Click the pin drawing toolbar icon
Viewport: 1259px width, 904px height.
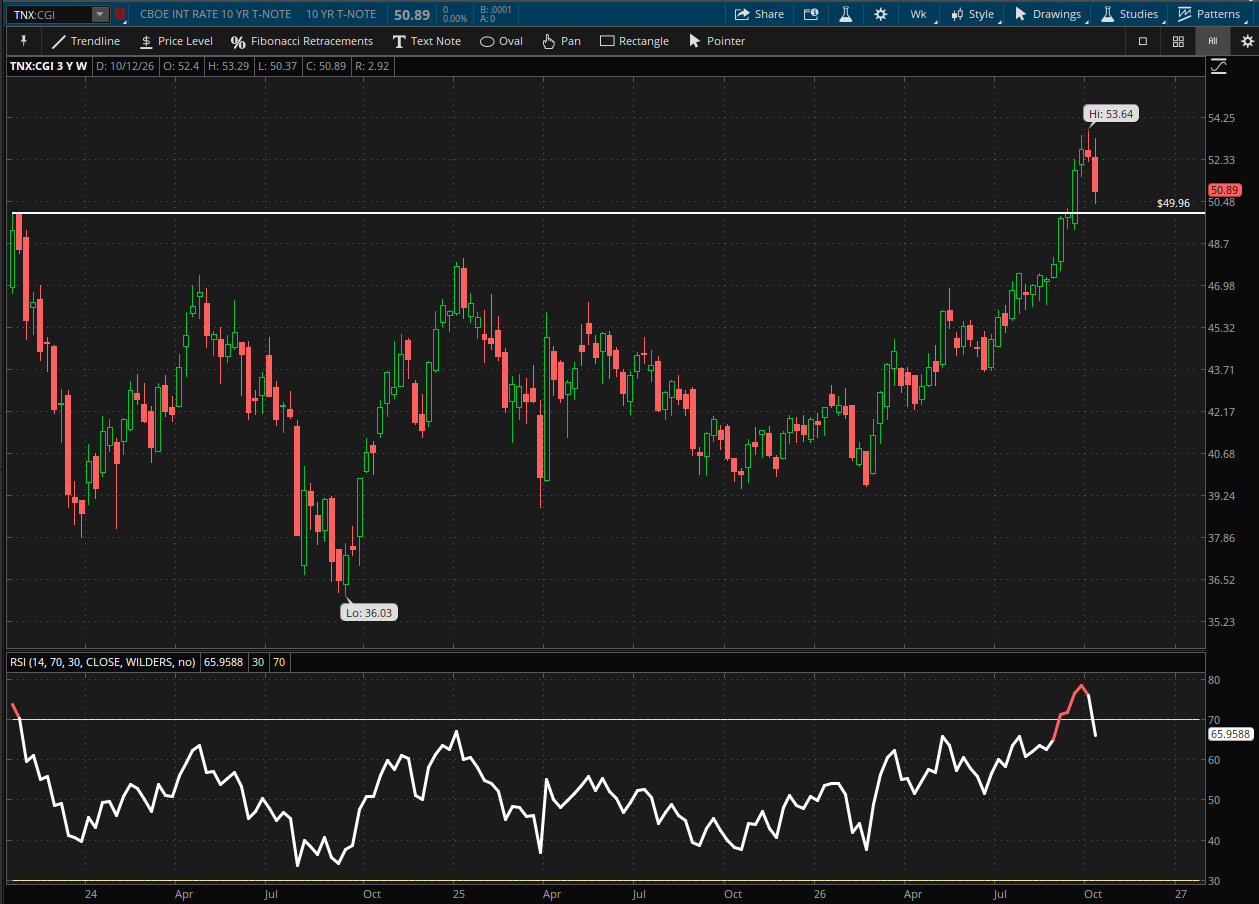[24, 41]
